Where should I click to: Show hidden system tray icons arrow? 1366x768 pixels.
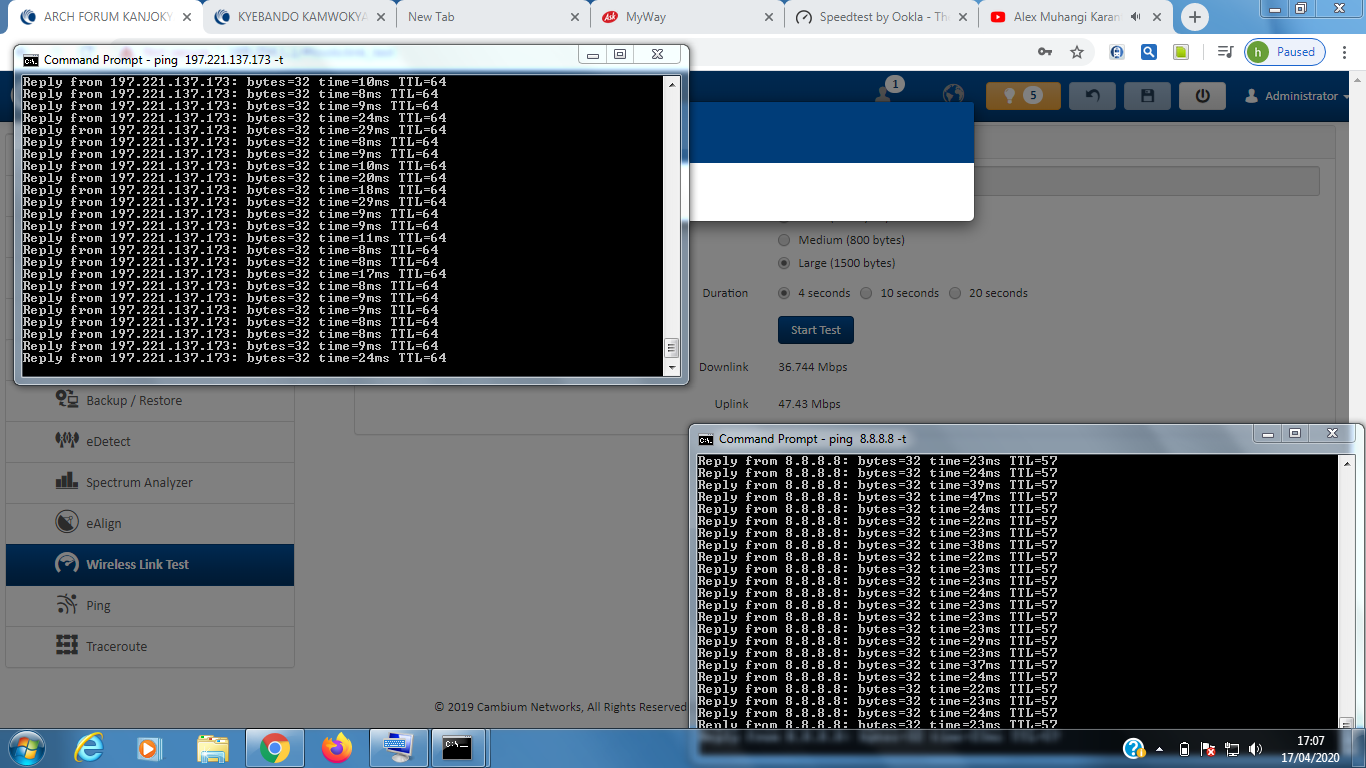[x=1160, y=748]
